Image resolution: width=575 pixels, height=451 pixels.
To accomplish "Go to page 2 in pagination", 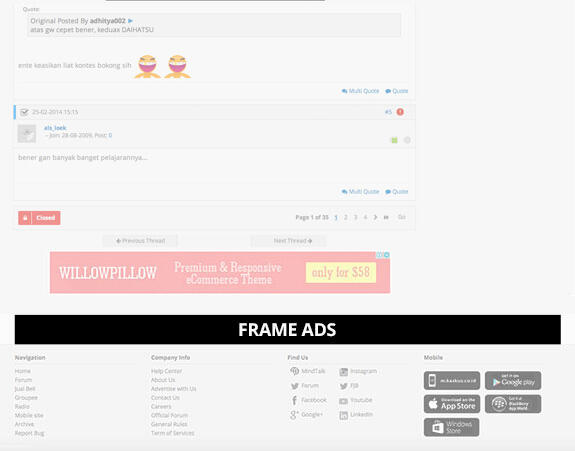I will pyautogui.click(x=345, y=217).
